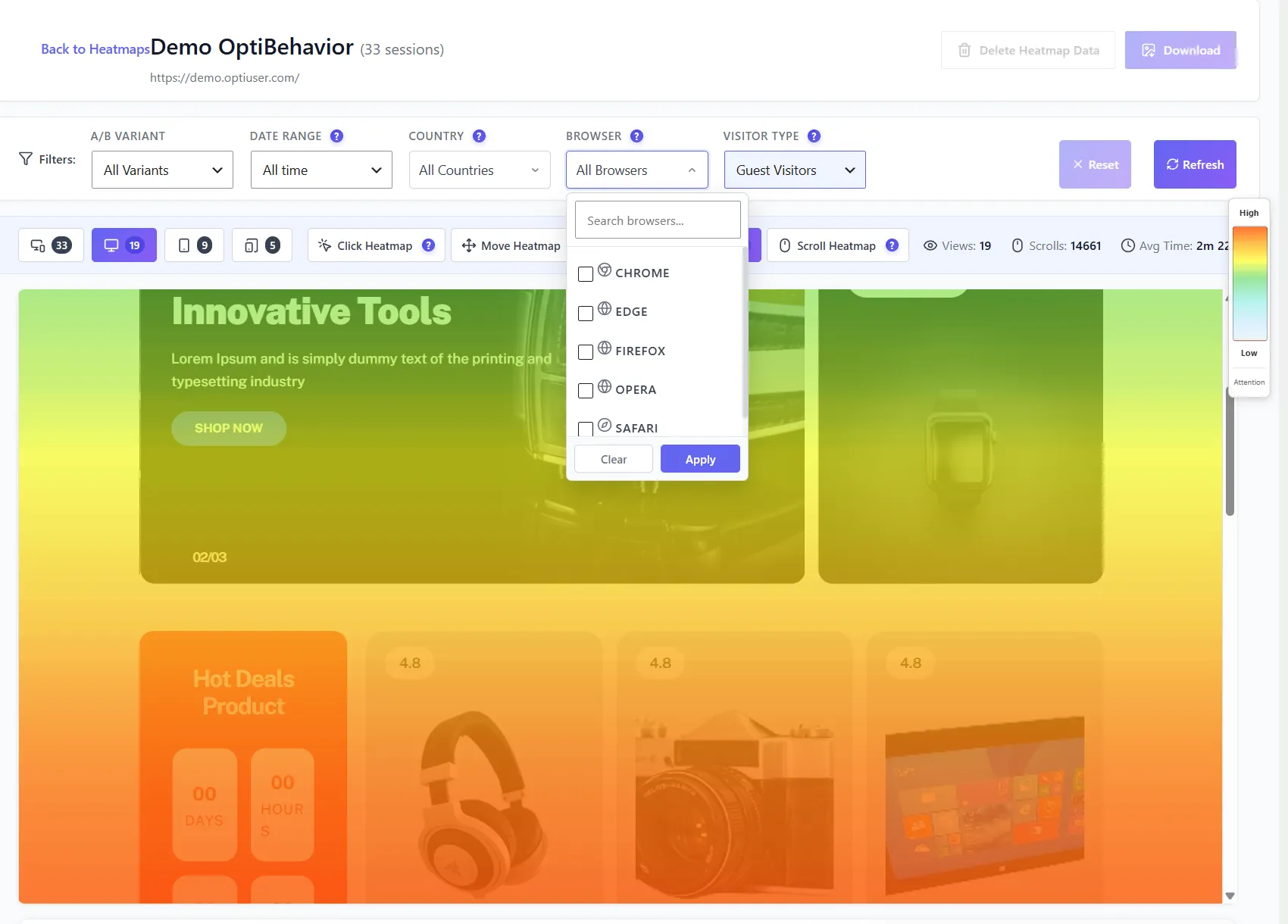Click the Country filter help icon
The width and height of the screenshot is (1288, 924).
click(479, 136)
